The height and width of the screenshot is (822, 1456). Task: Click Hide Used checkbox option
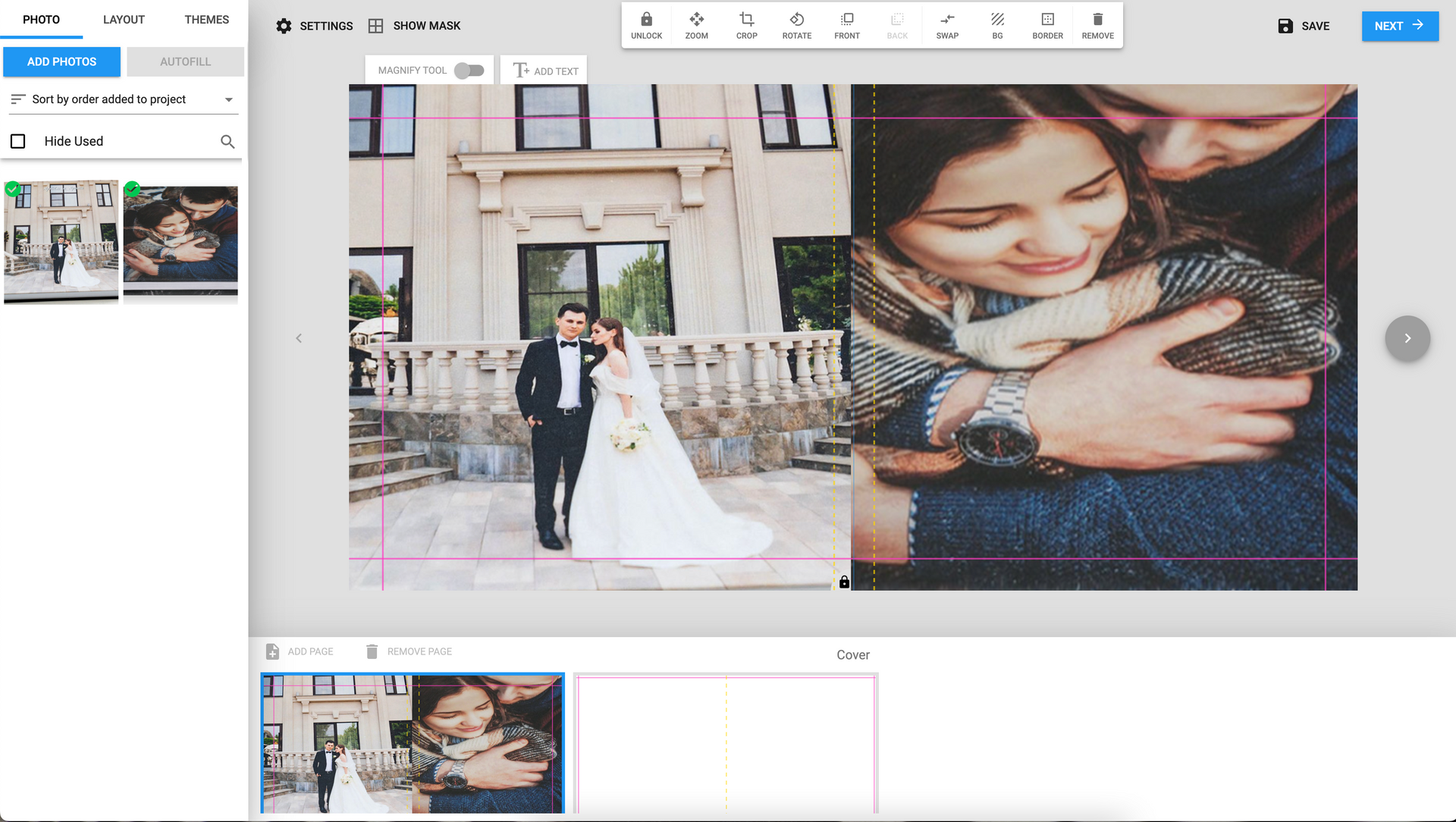click(x=18, y=141)
